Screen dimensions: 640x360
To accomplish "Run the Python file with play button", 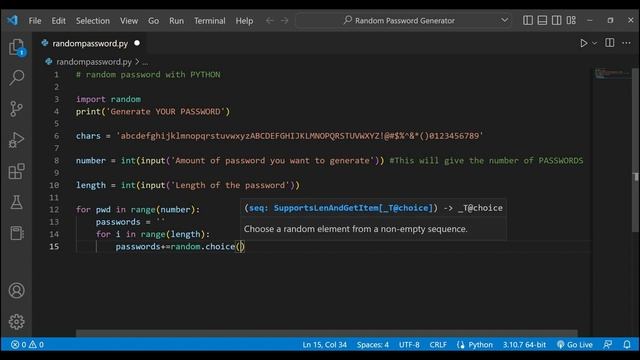I will (584, 43).
